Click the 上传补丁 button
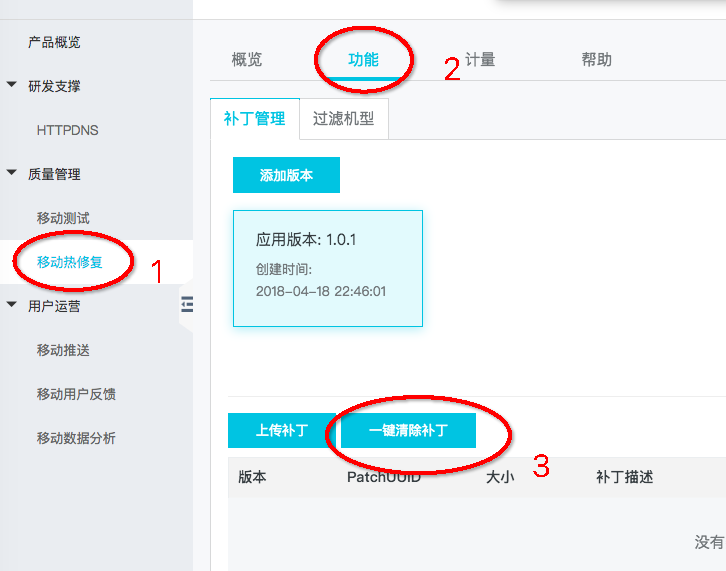The height and width of the screenshot is (571, 726). (x=281, y=431)
